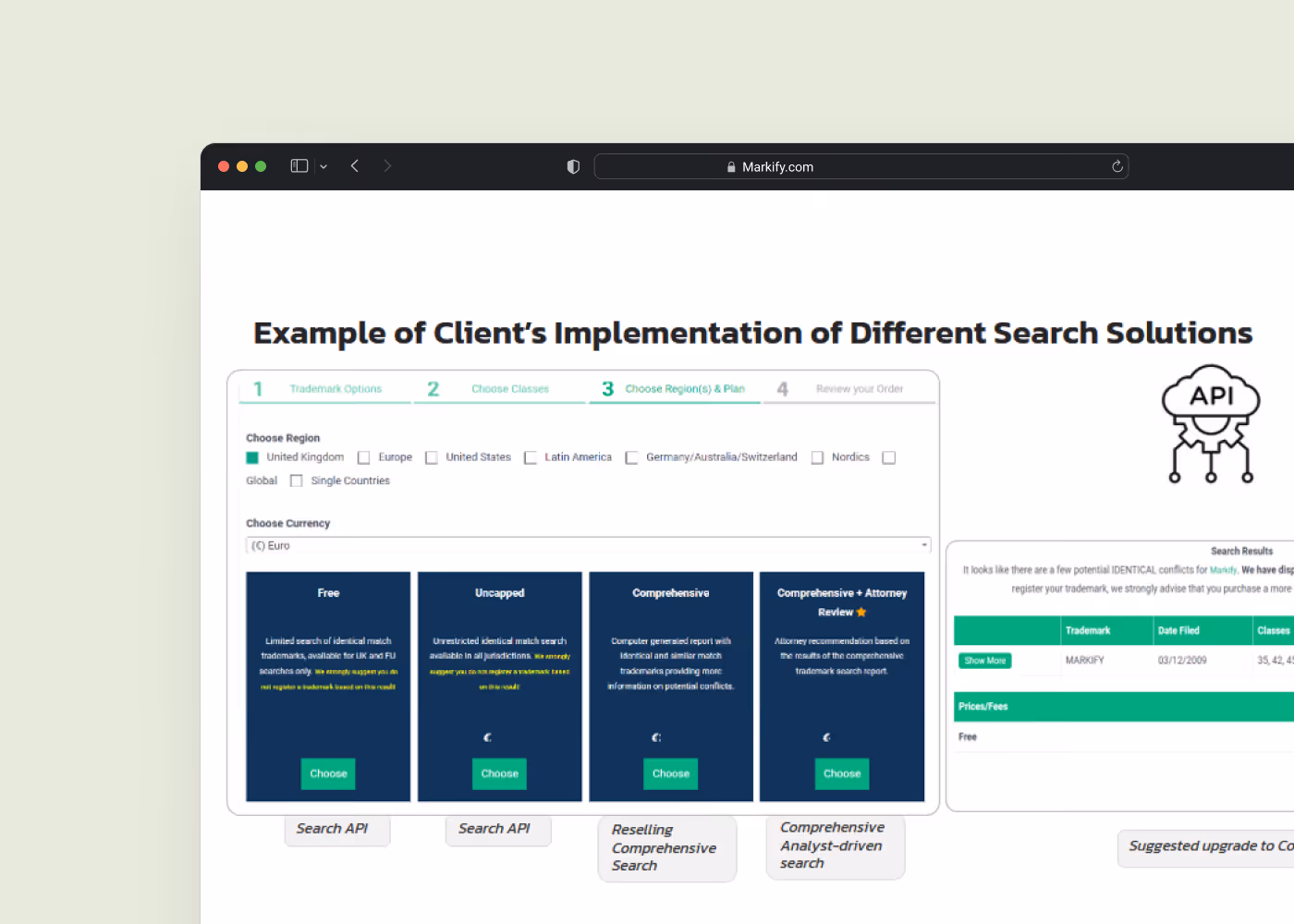Tick the Germany/Australia/Switzerland checkbox
Image resolution: width=1294 pixels, height=924 pixels.
(x=632, y=457)
